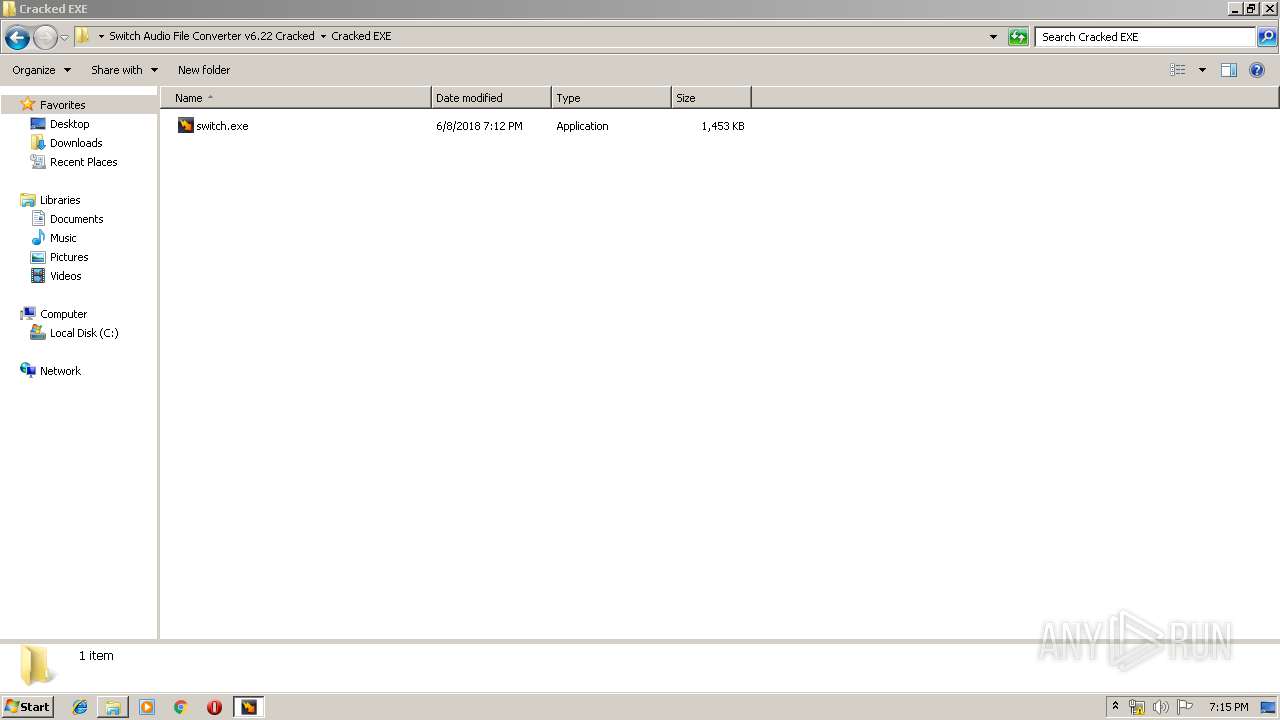Click the Start button
Screen dimensions: 1280x720
tap(28, 706)
